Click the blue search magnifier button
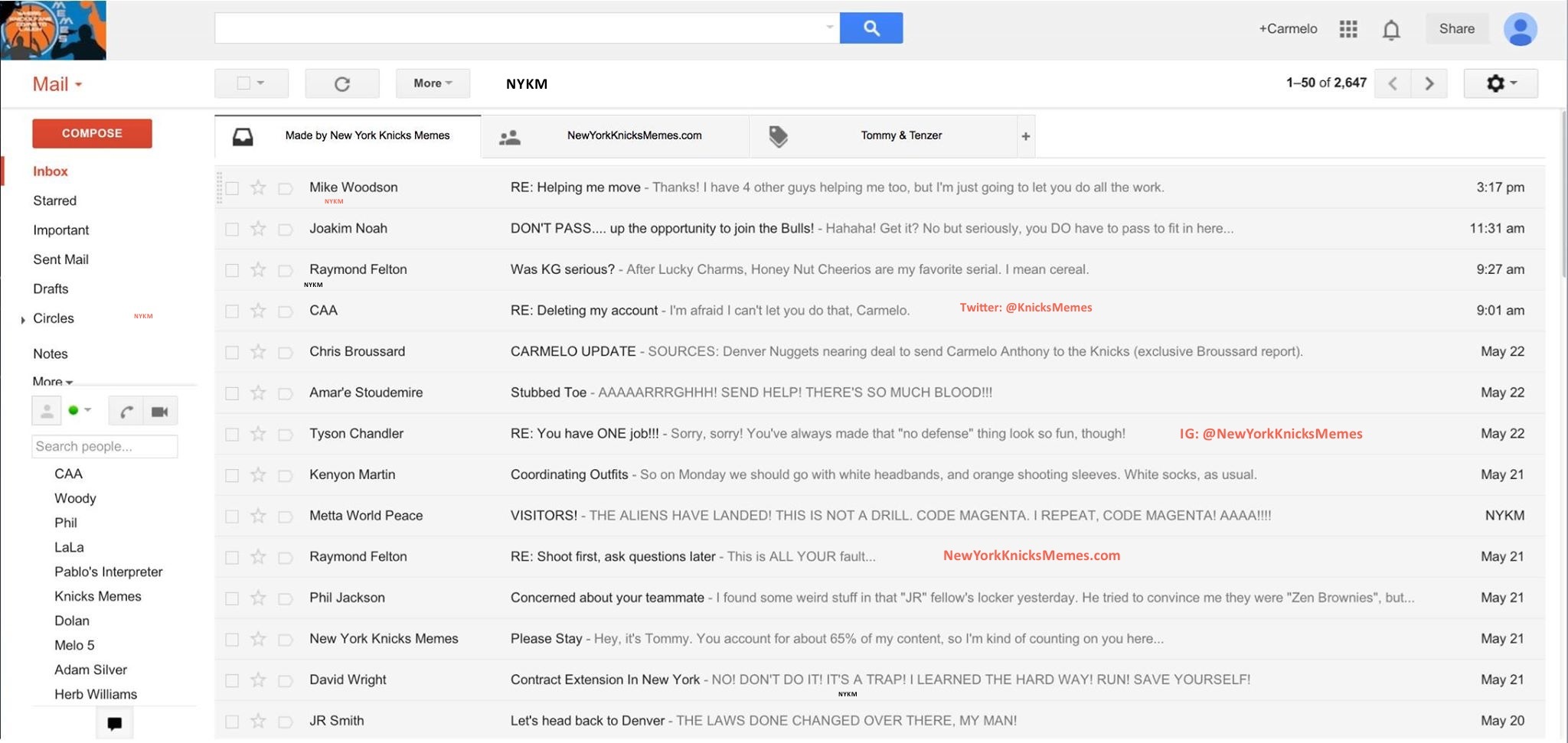This screenshot has height=743, width=1568. [871, 28]
